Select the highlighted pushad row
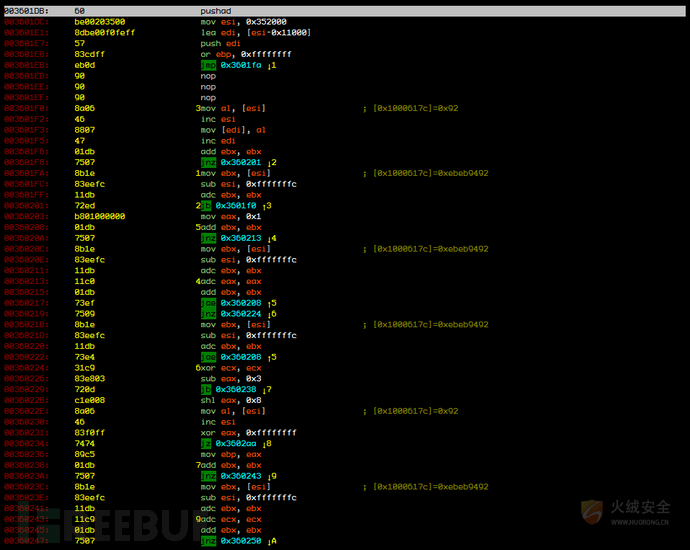This screenshot has width=690, height=550. pyautogui.click(x=345, y=11)
